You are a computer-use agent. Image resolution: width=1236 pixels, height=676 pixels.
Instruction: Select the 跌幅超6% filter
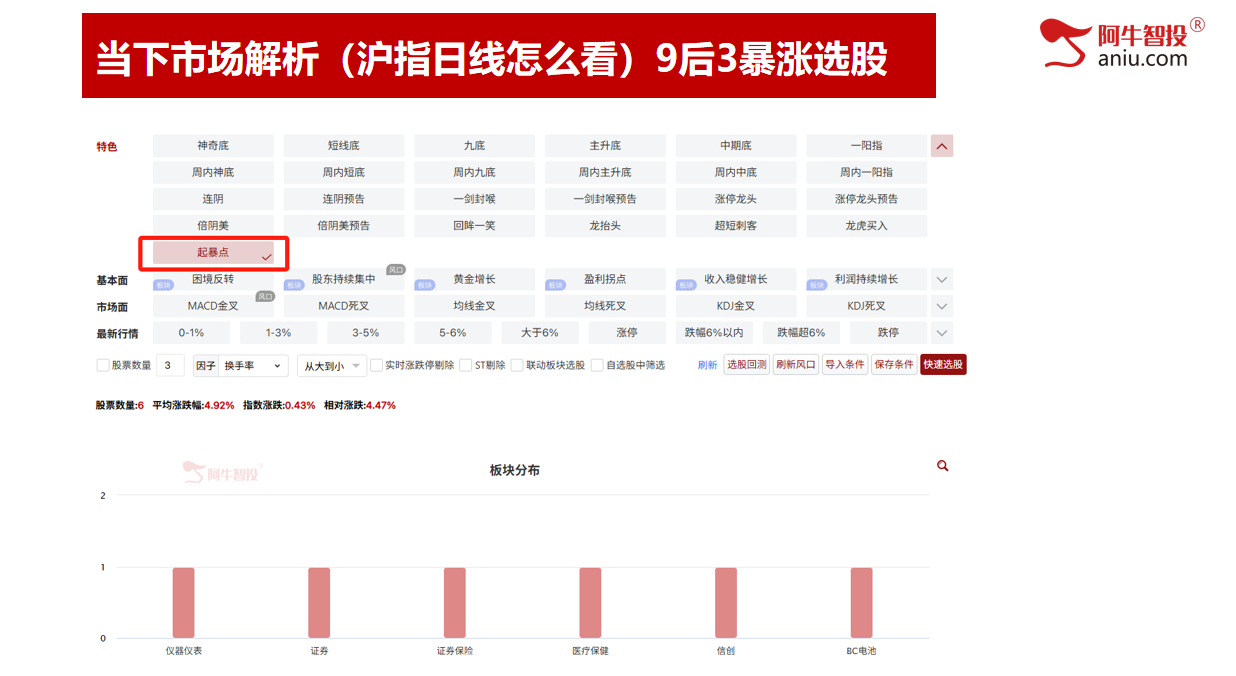tap(801, 333)
